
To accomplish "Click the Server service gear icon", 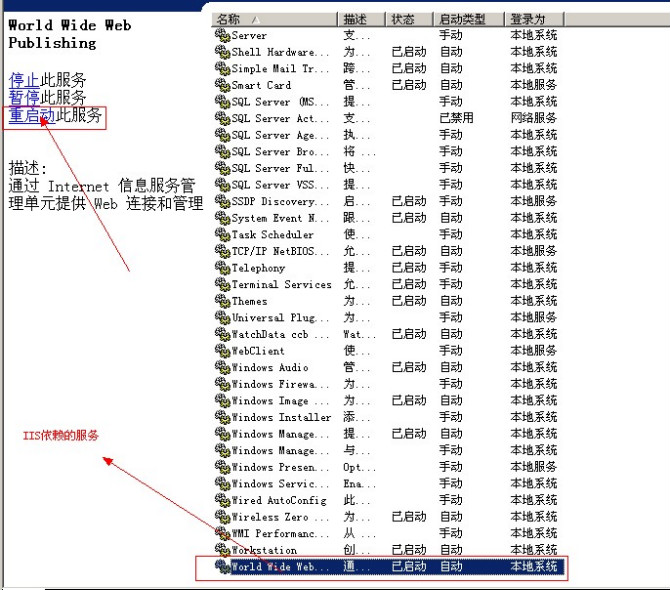I will pyautogui.click(x=222, y=35).
